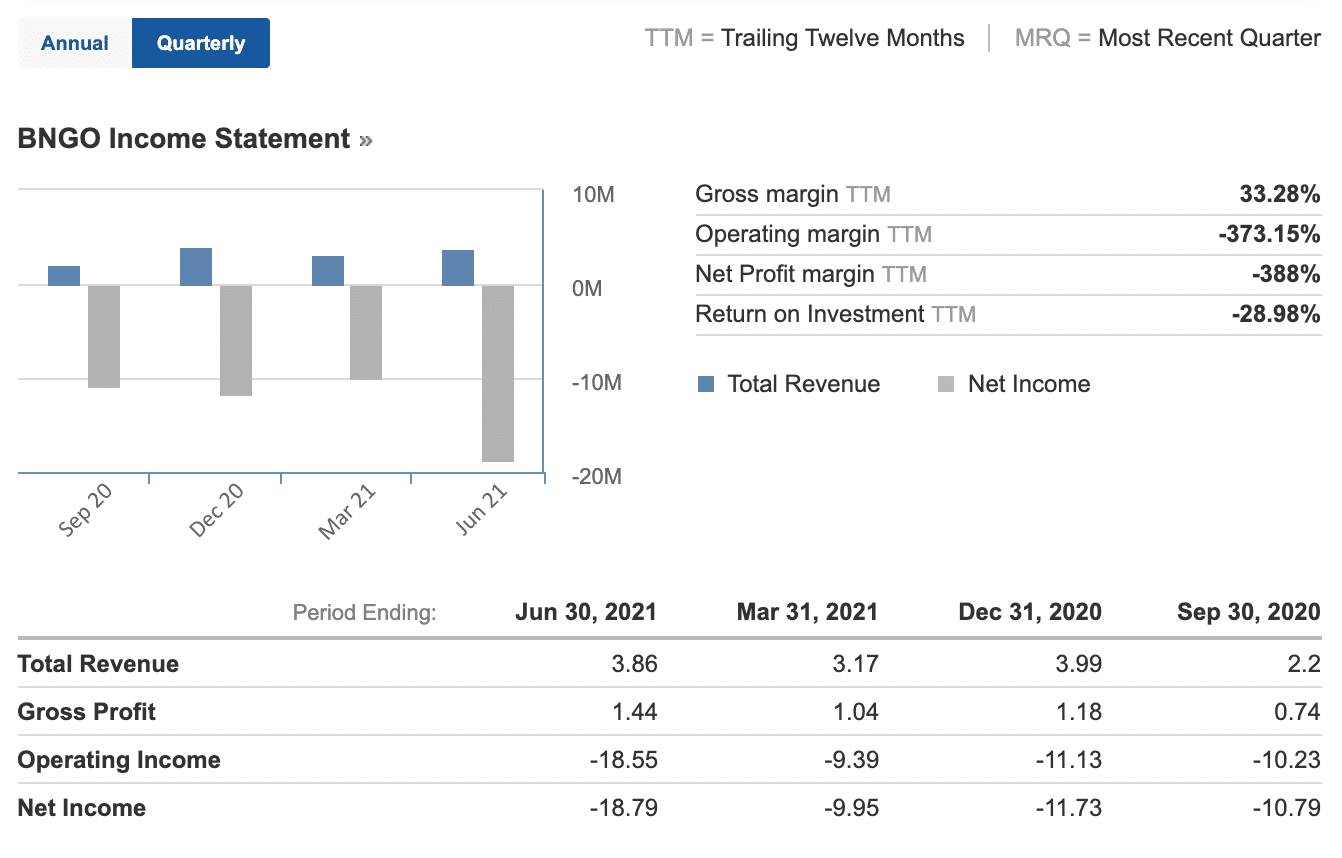Click the 0M axis label
Screen dimensions: 1342x858
[x=588, y=289]
